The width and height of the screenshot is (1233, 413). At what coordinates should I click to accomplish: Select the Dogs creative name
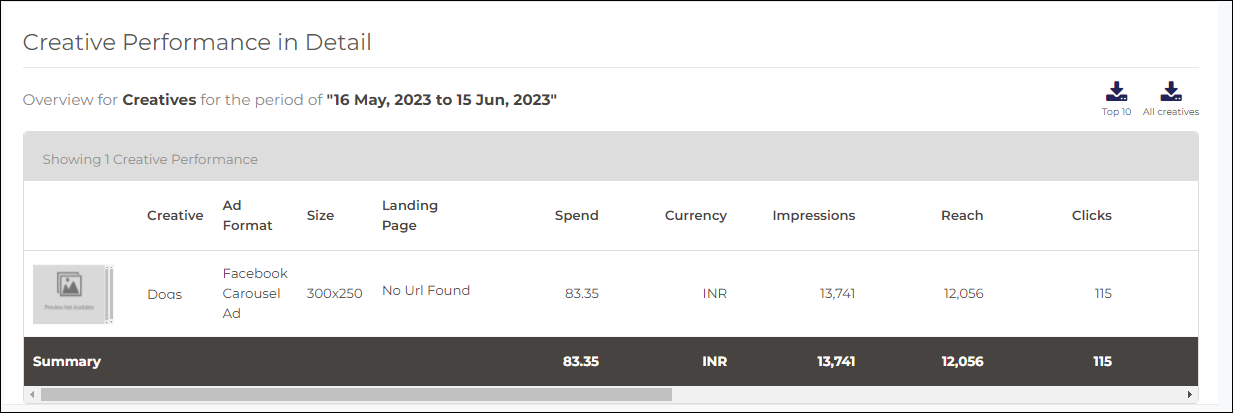(x=165, y=294)
